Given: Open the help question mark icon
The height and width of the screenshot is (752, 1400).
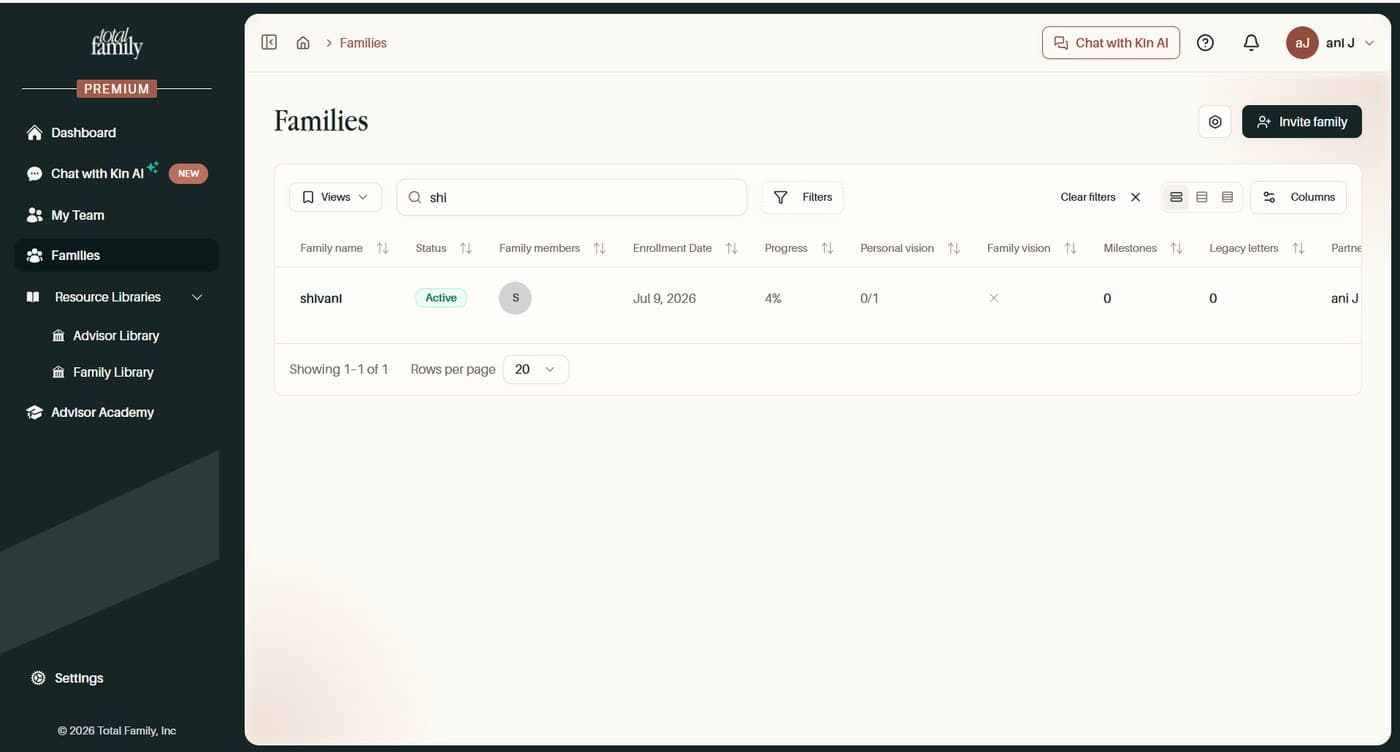Looking at the screenshot, I should click(1205, 43).
